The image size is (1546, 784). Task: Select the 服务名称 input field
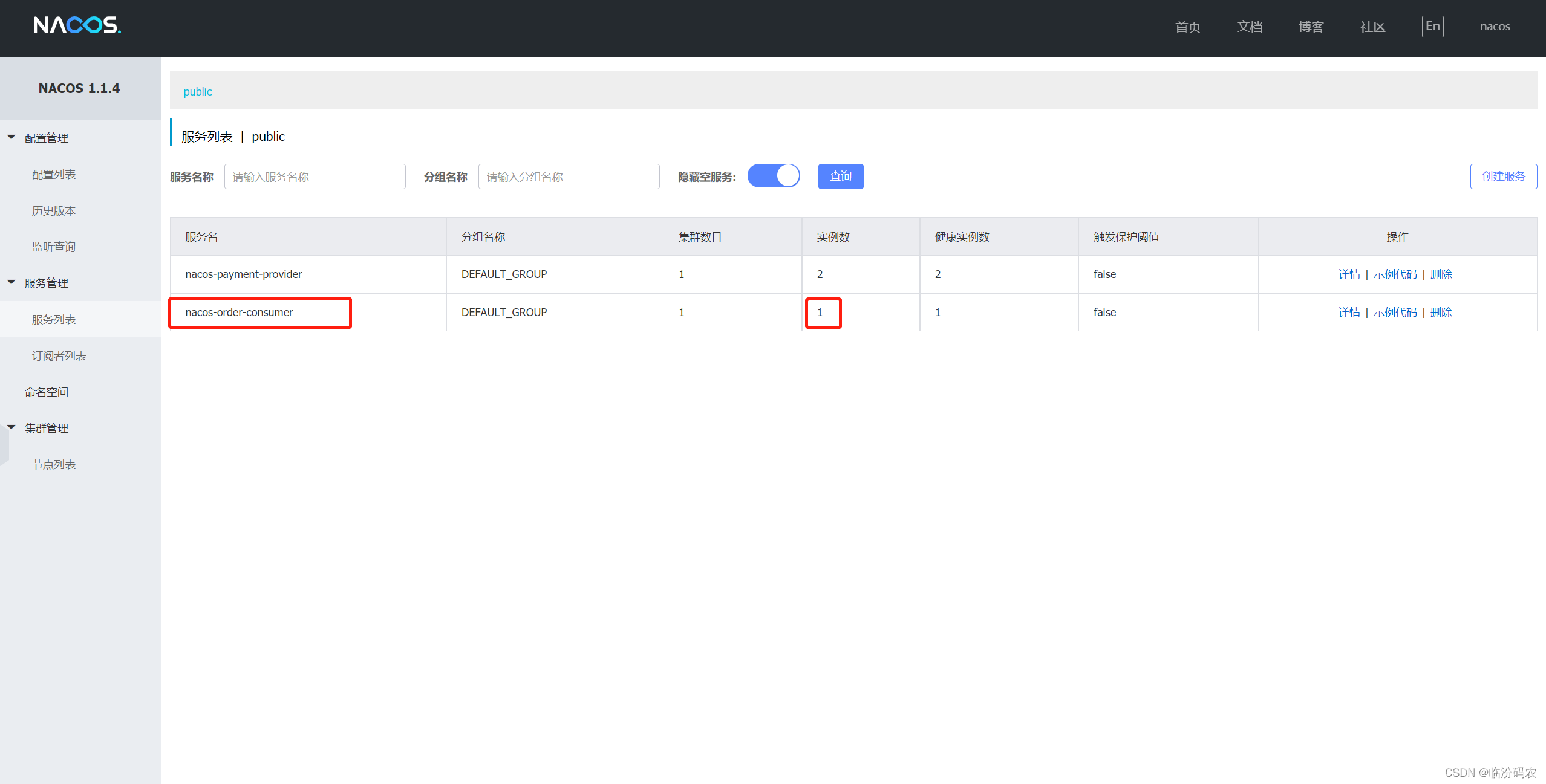click(x=315, y=176)
